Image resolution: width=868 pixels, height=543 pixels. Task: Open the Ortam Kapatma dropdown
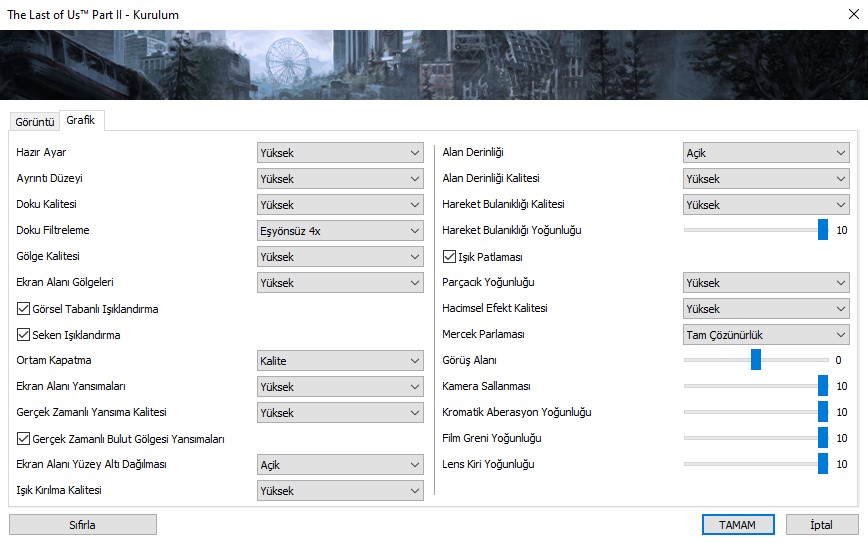pos(340,361)
